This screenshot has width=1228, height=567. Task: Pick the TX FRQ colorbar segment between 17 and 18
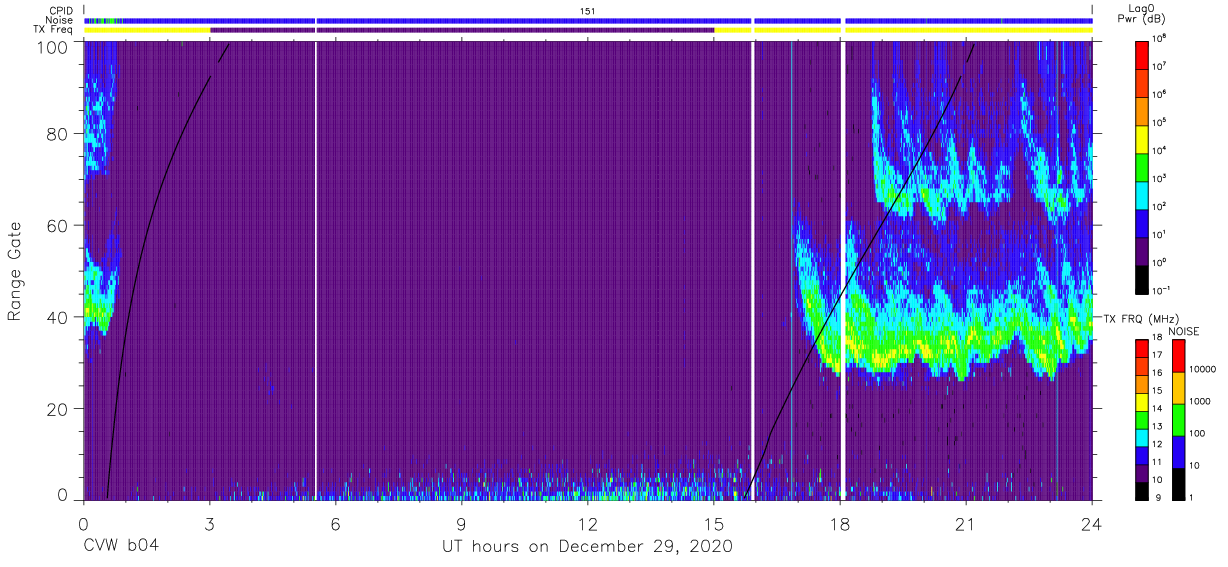coord(1142,349)
